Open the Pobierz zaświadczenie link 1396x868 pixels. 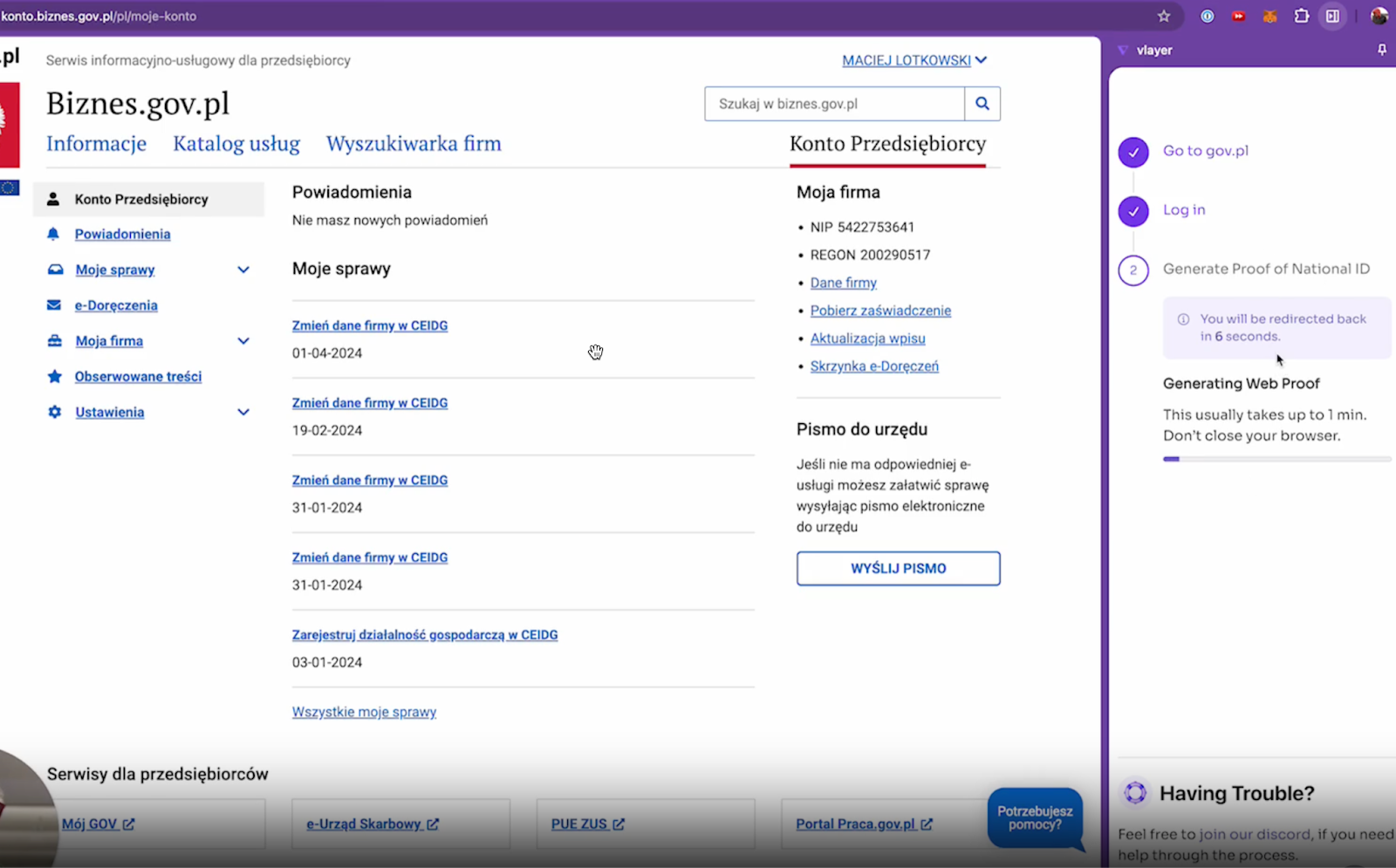(x=880, y=311)
